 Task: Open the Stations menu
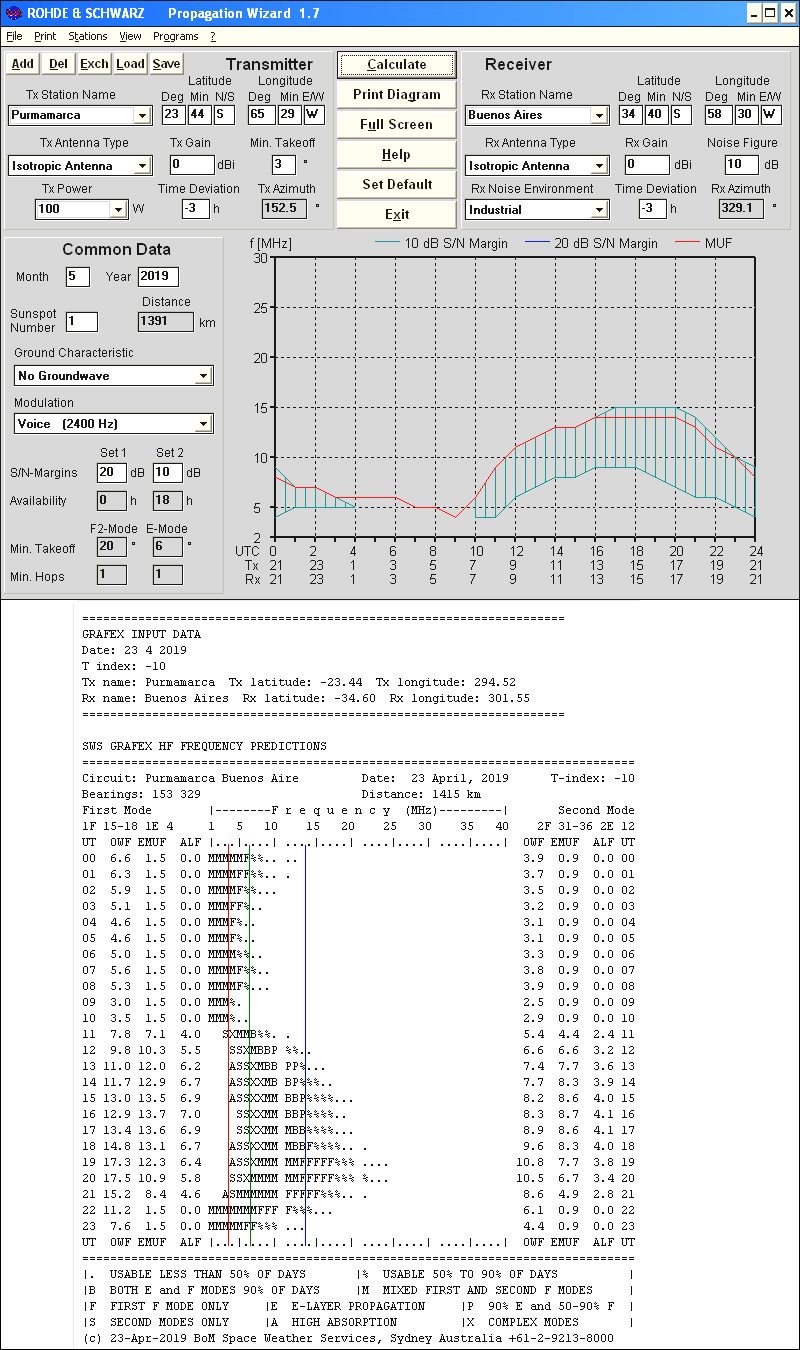(x=88, y=36)
